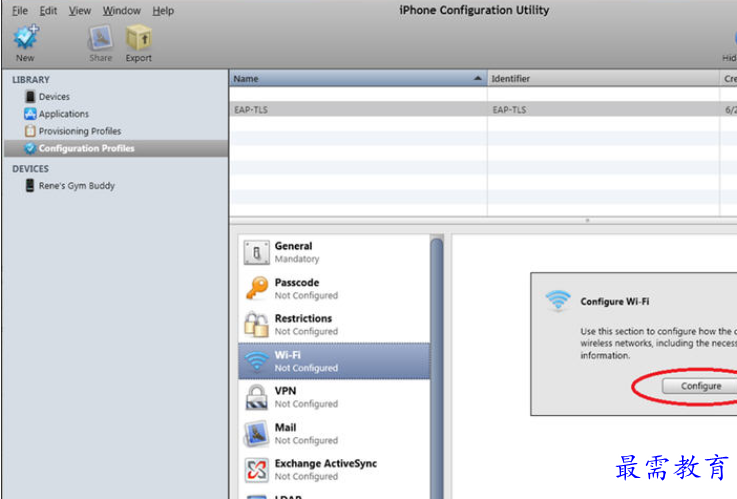Open the Wi-Fi payload settings

coord(334,361)
